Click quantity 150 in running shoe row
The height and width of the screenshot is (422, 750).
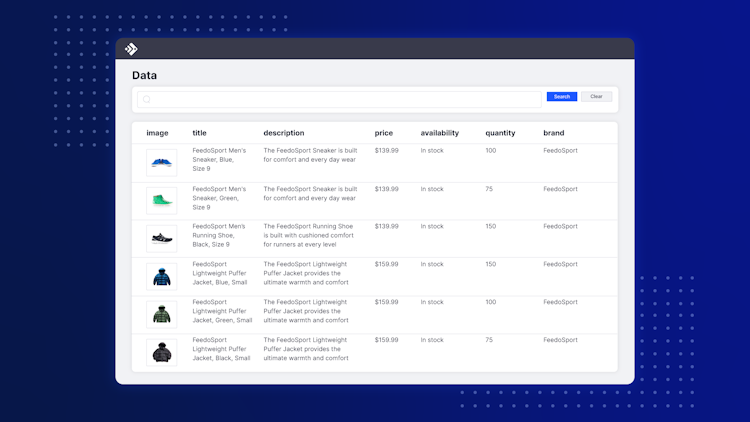click(x=491, y=226)
